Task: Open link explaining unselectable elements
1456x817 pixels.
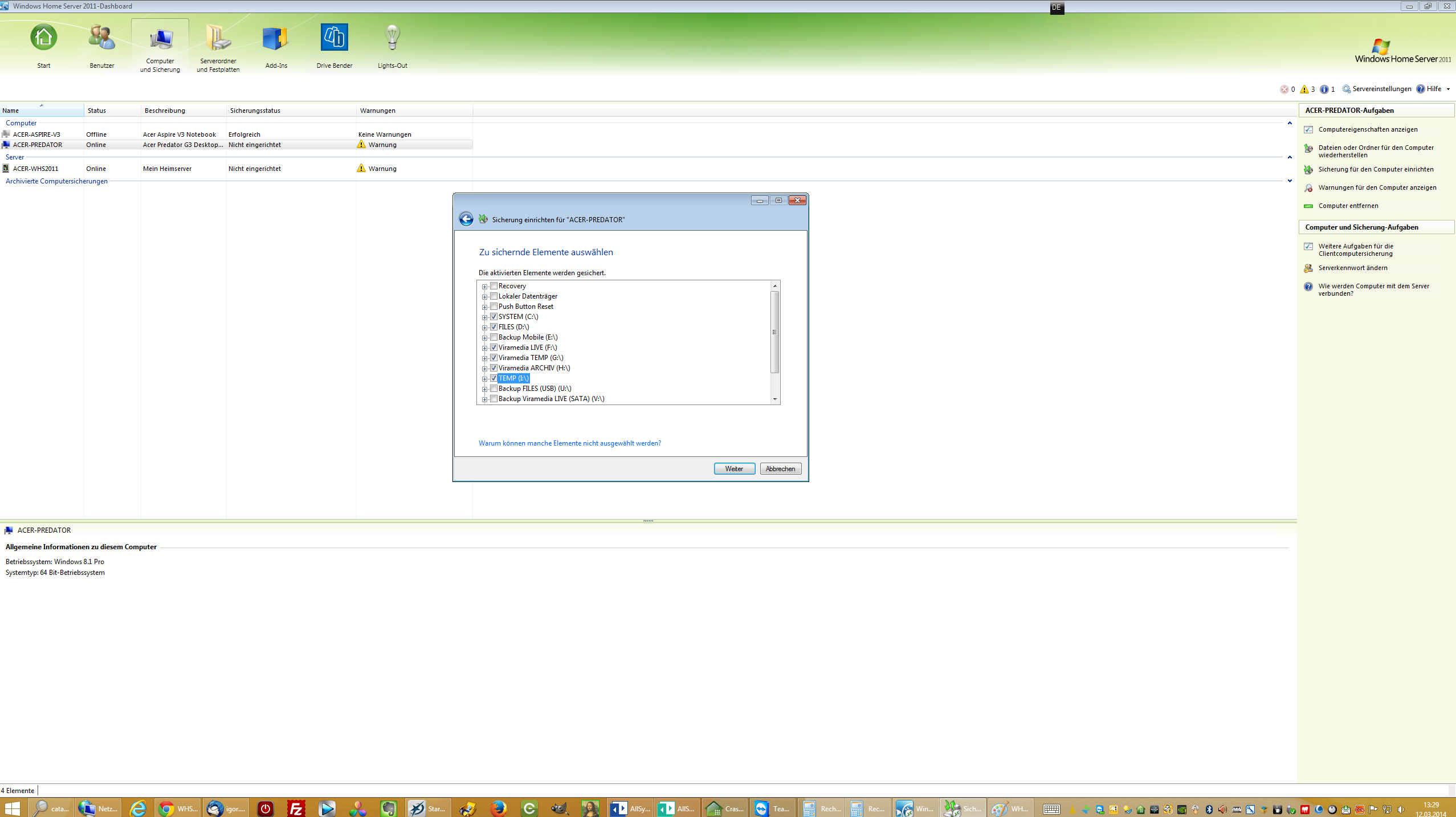Action: (x=569, y=443)
